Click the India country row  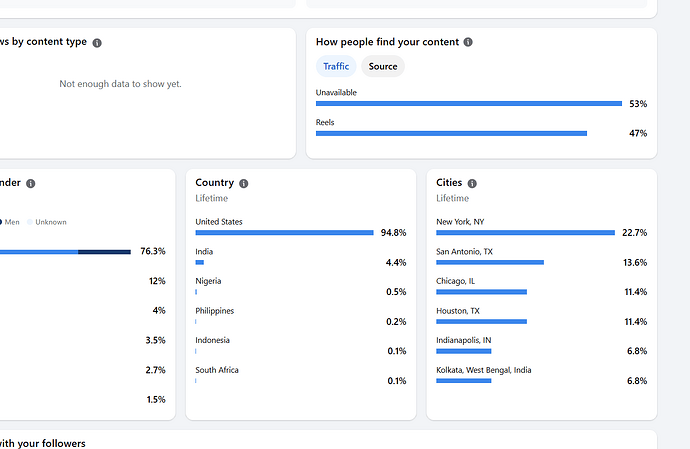(x=301, y=257)
